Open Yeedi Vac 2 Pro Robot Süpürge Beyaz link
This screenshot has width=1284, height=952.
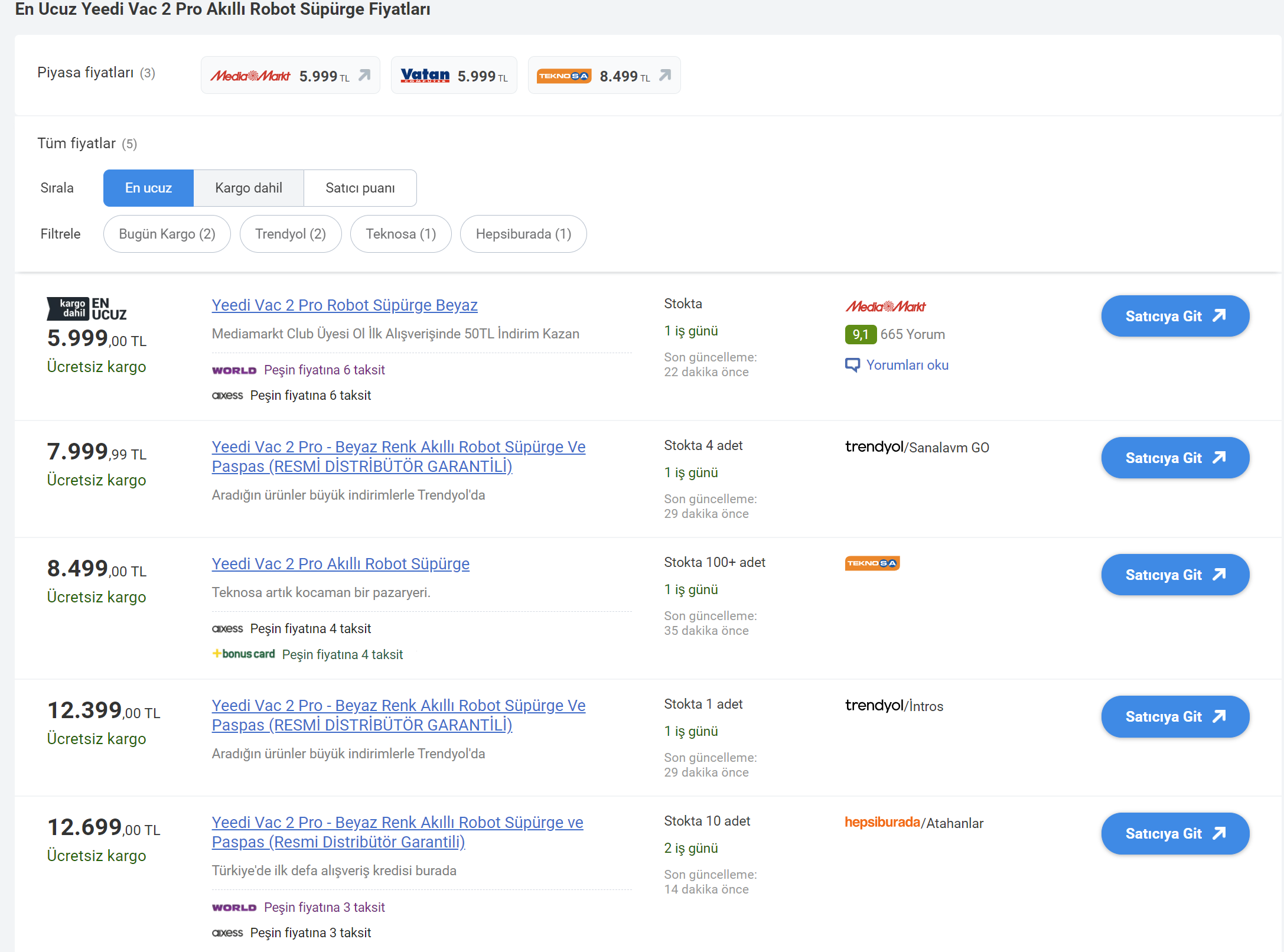[x=344, y=305]
